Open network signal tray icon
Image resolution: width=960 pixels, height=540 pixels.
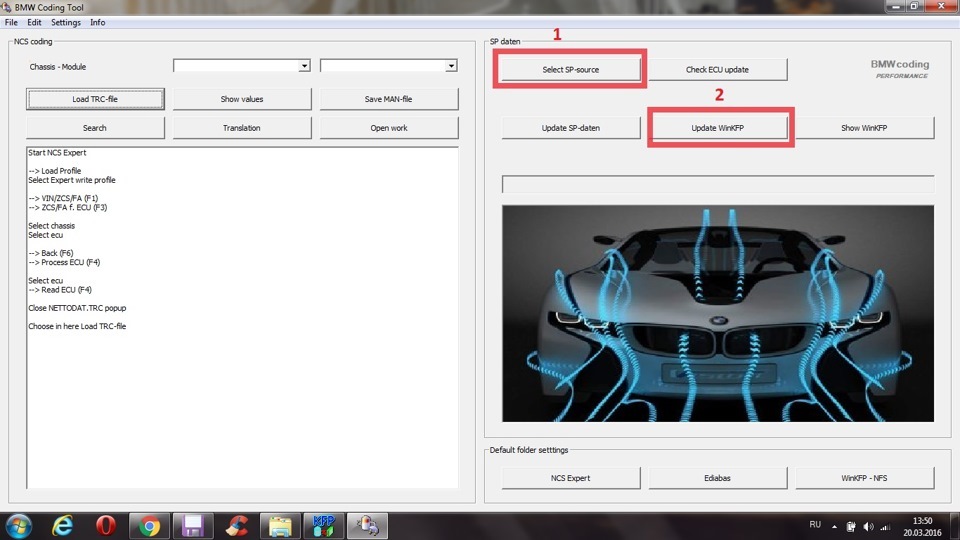885,527
